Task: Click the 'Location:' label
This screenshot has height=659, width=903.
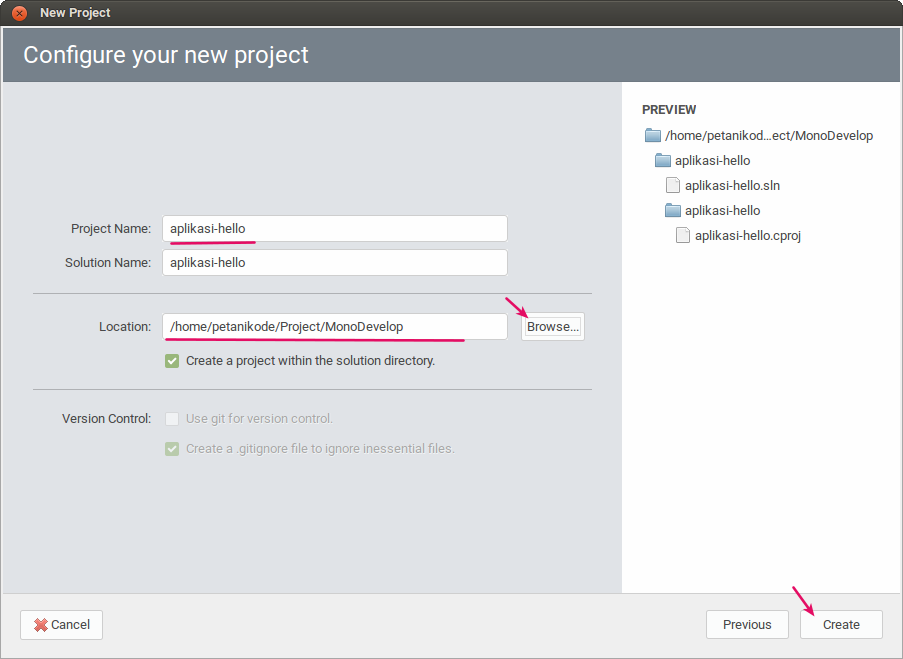Action: click(125, 327)
